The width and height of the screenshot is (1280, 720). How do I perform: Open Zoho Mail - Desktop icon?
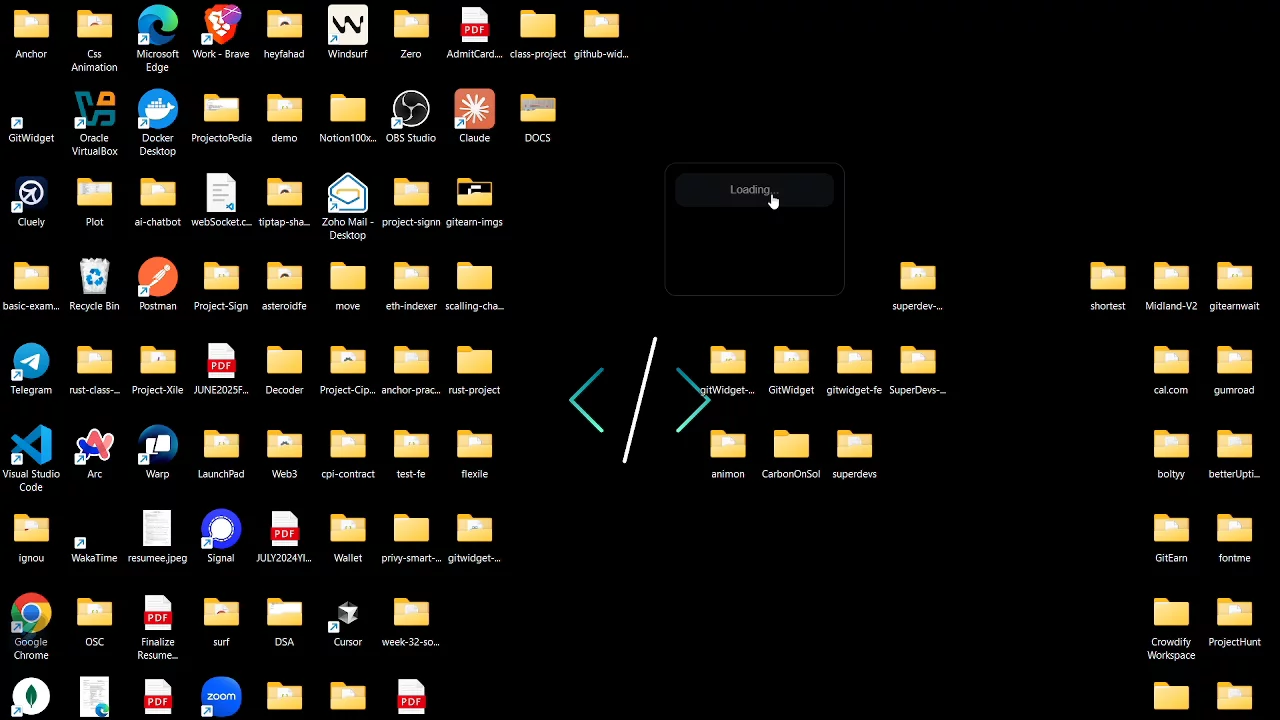pos(347,194)
